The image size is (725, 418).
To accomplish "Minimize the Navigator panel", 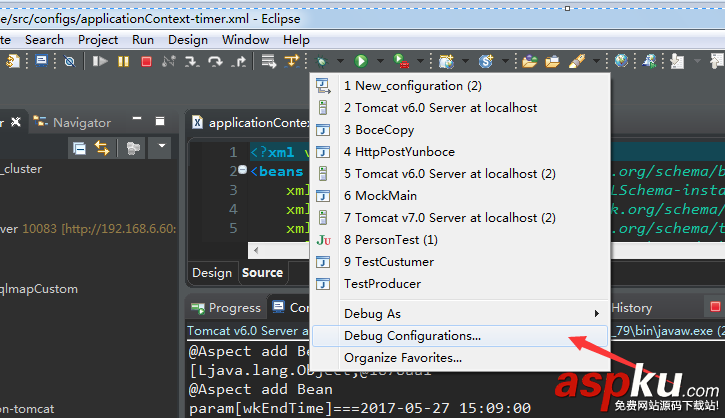I will click(x=137, y=119).
